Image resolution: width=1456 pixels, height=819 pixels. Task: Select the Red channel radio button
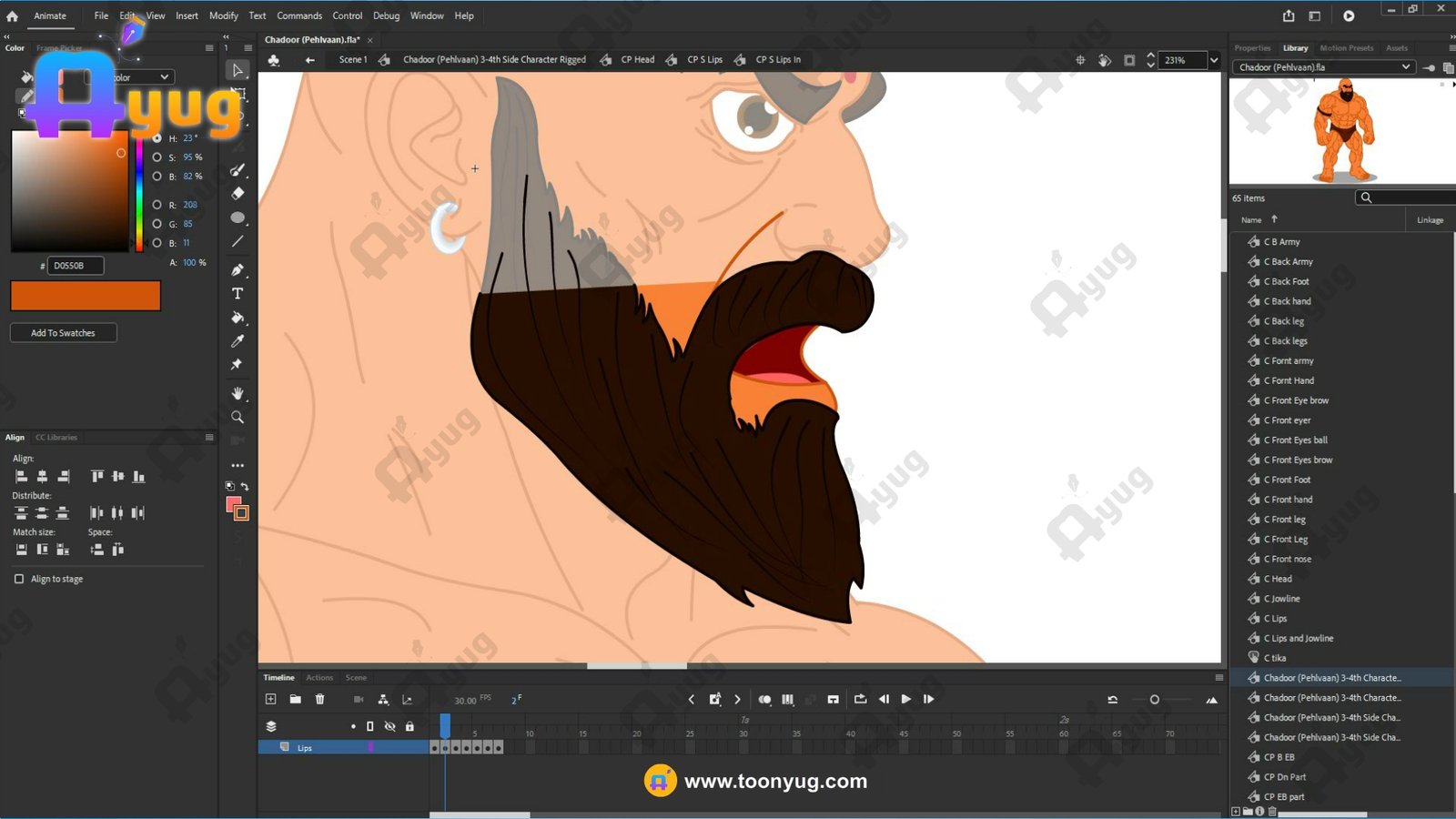click(x=157, y=205)
